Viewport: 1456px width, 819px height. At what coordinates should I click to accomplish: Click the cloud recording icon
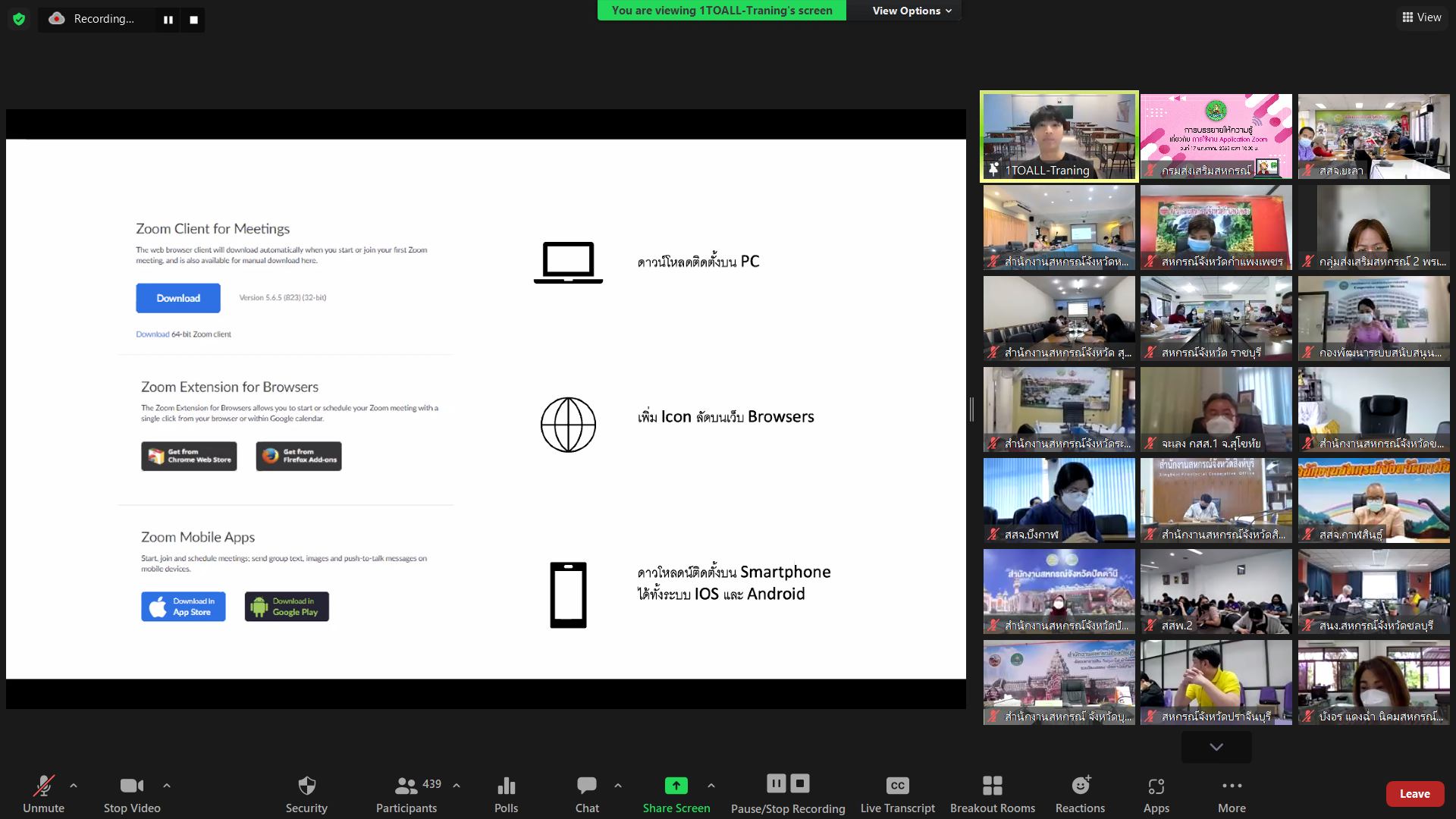pyautogui.click(x=57, y=19)
